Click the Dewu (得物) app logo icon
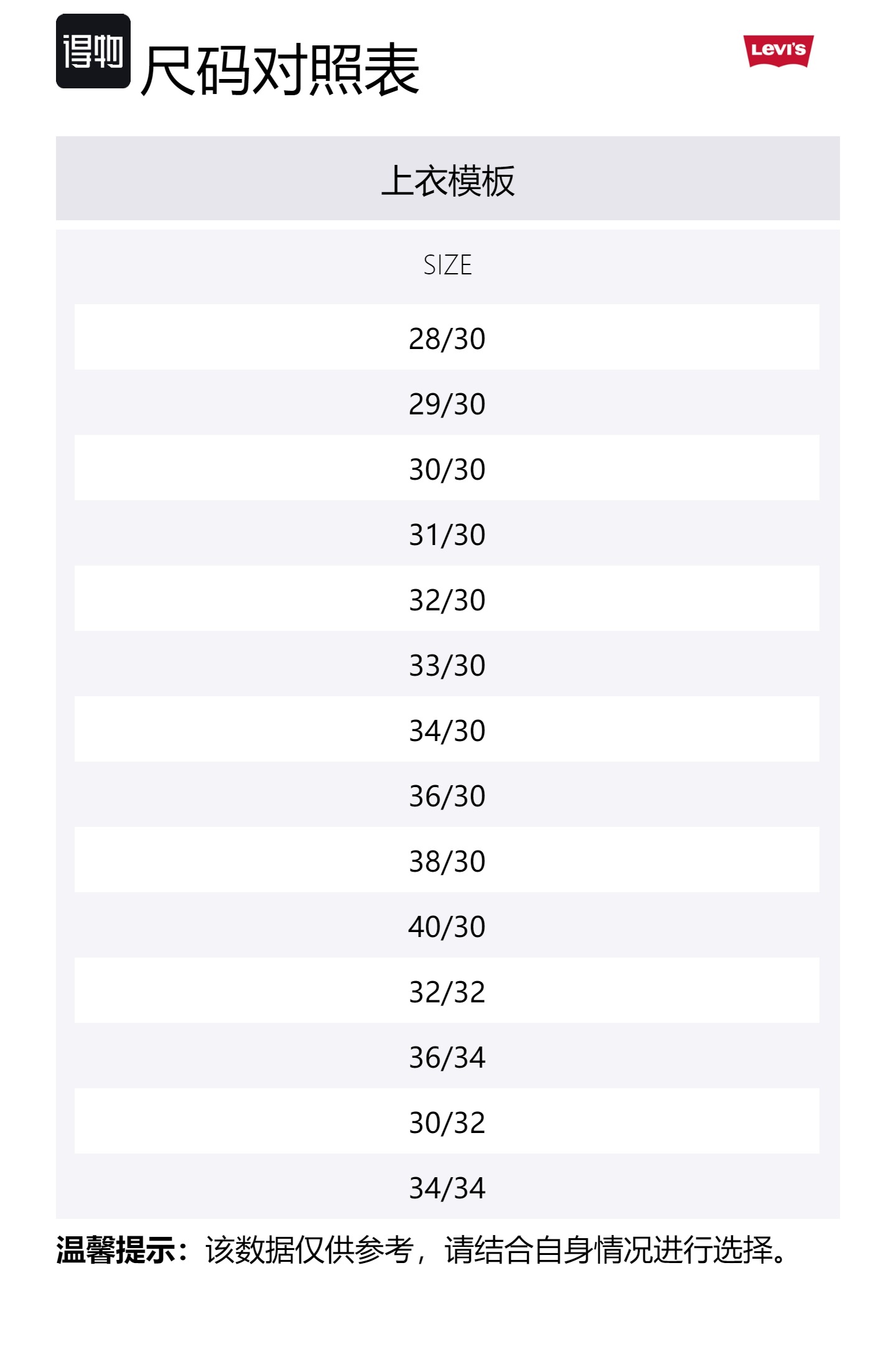The image size is (896, 1357). (93, 51)
